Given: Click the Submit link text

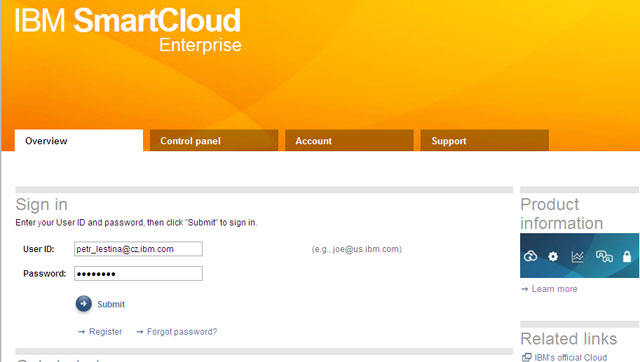Looking at the screenshot, I should 111,304.
